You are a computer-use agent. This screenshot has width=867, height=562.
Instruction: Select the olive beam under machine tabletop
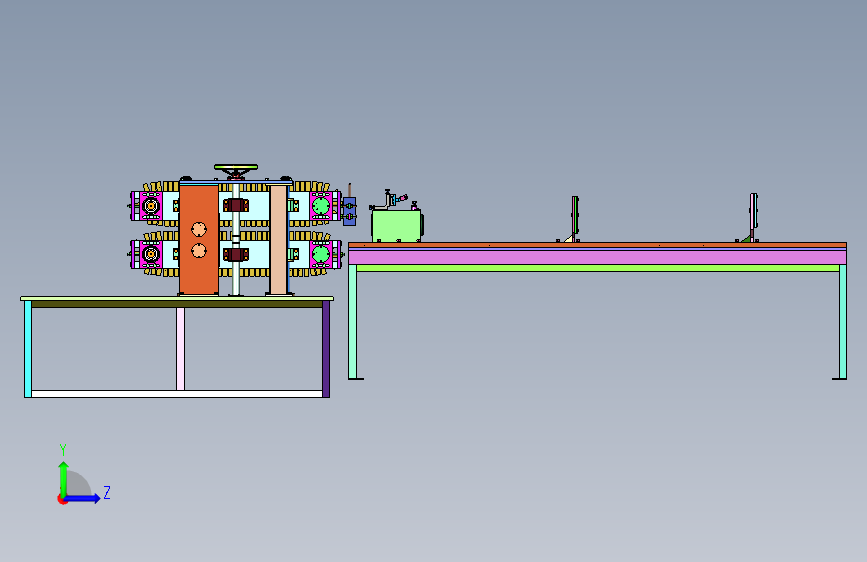177,304
